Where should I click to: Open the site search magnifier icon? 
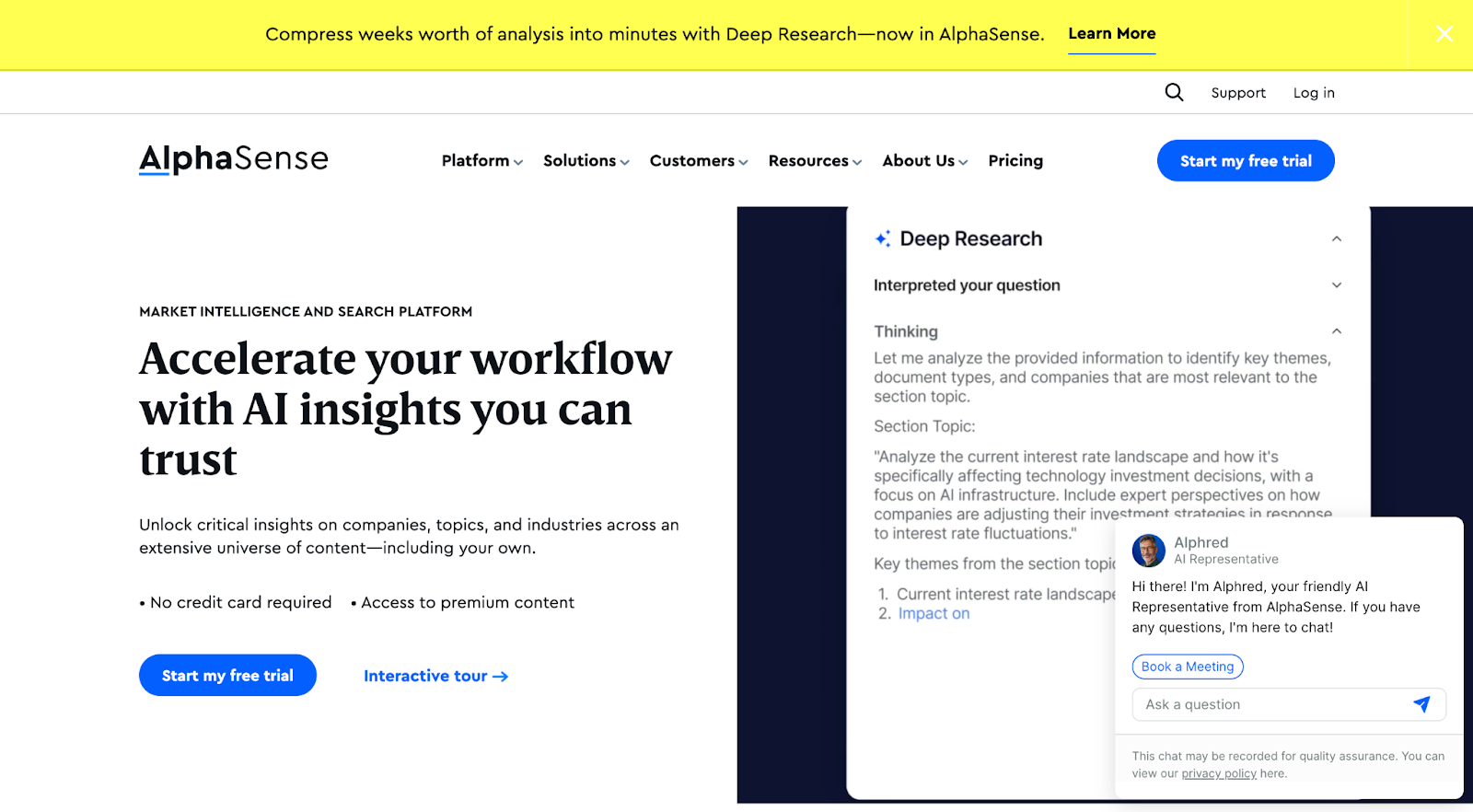[x=1174, y=92]
